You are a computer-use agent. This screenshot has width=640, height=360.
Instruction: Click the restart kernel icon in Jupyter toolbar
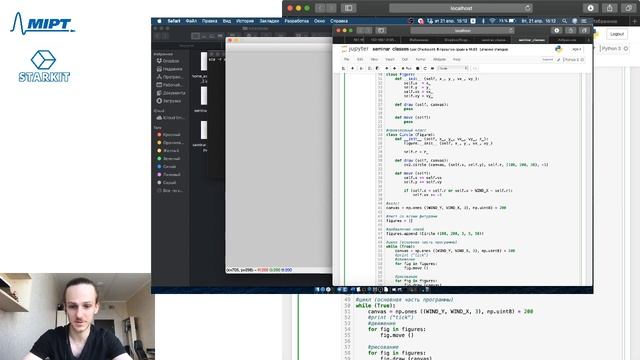pyautogui.click(x=425, y=68)
